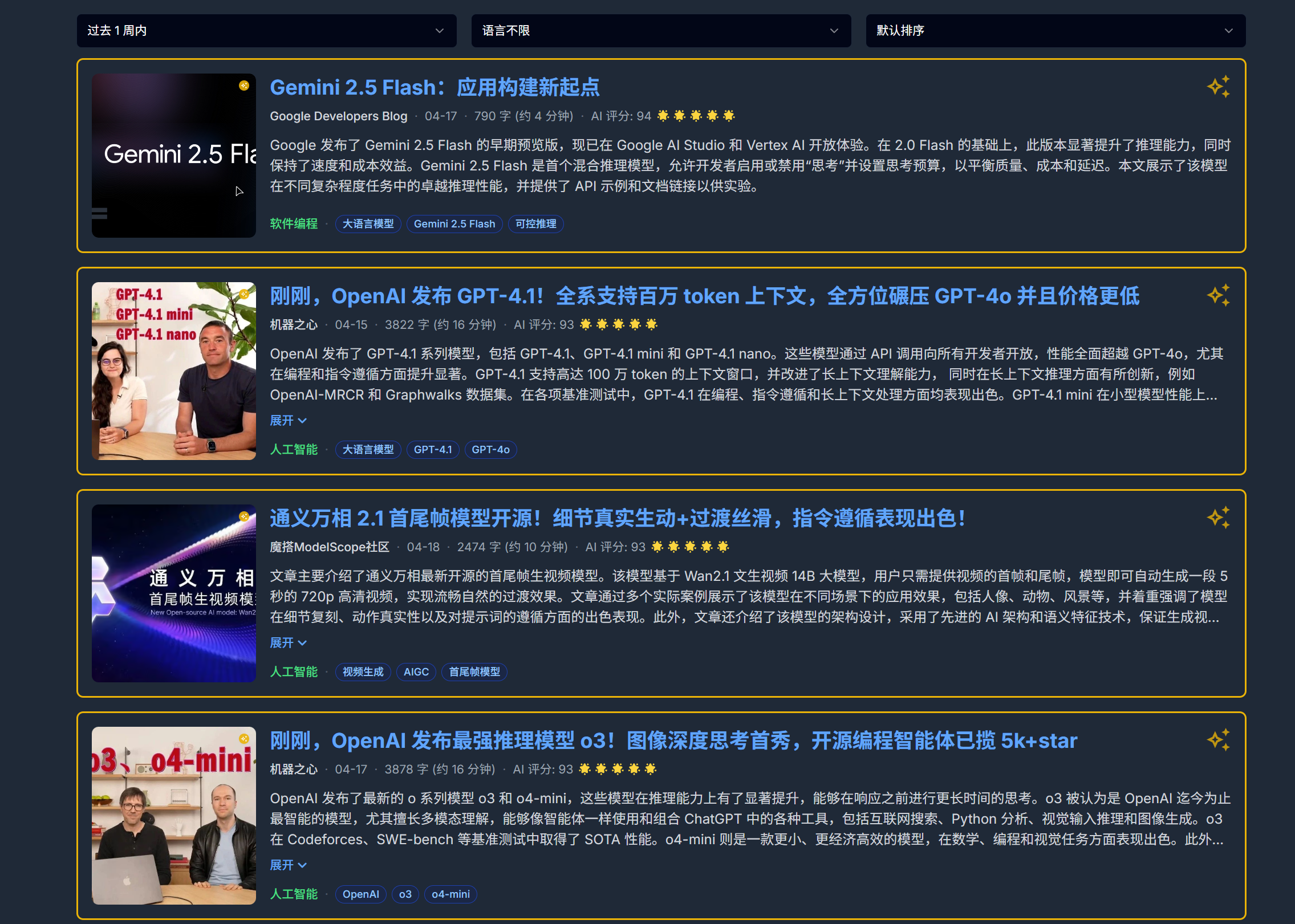Click the 视频生成 tag
Viewport: 1295px width, 924px height.
coord(363,672)
